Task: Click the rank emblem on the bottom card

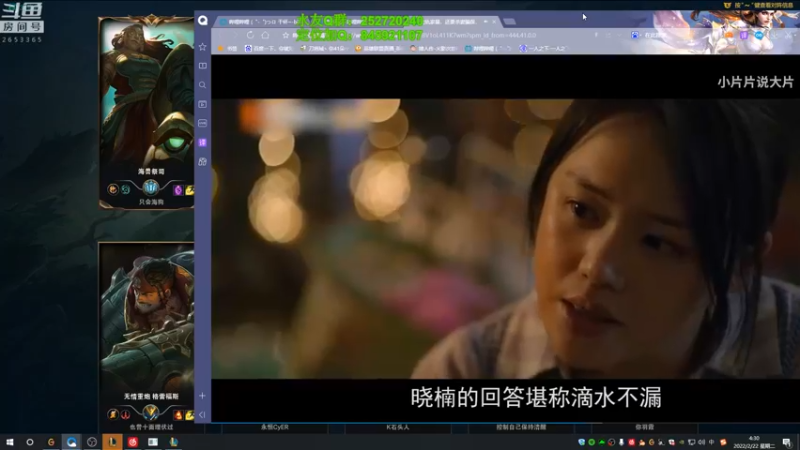Action: click(151, 412)
